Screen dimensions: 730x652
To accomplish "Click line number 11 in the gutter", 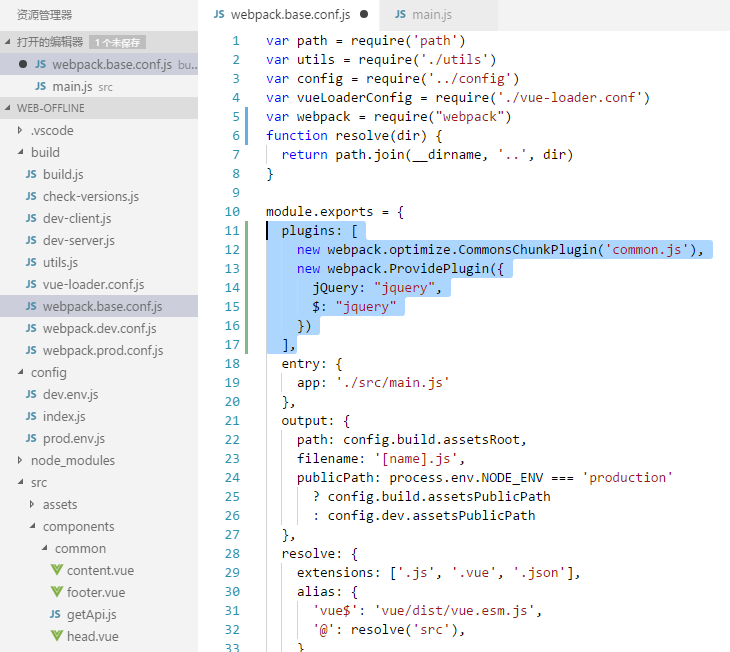I will [x=232, y=231].
